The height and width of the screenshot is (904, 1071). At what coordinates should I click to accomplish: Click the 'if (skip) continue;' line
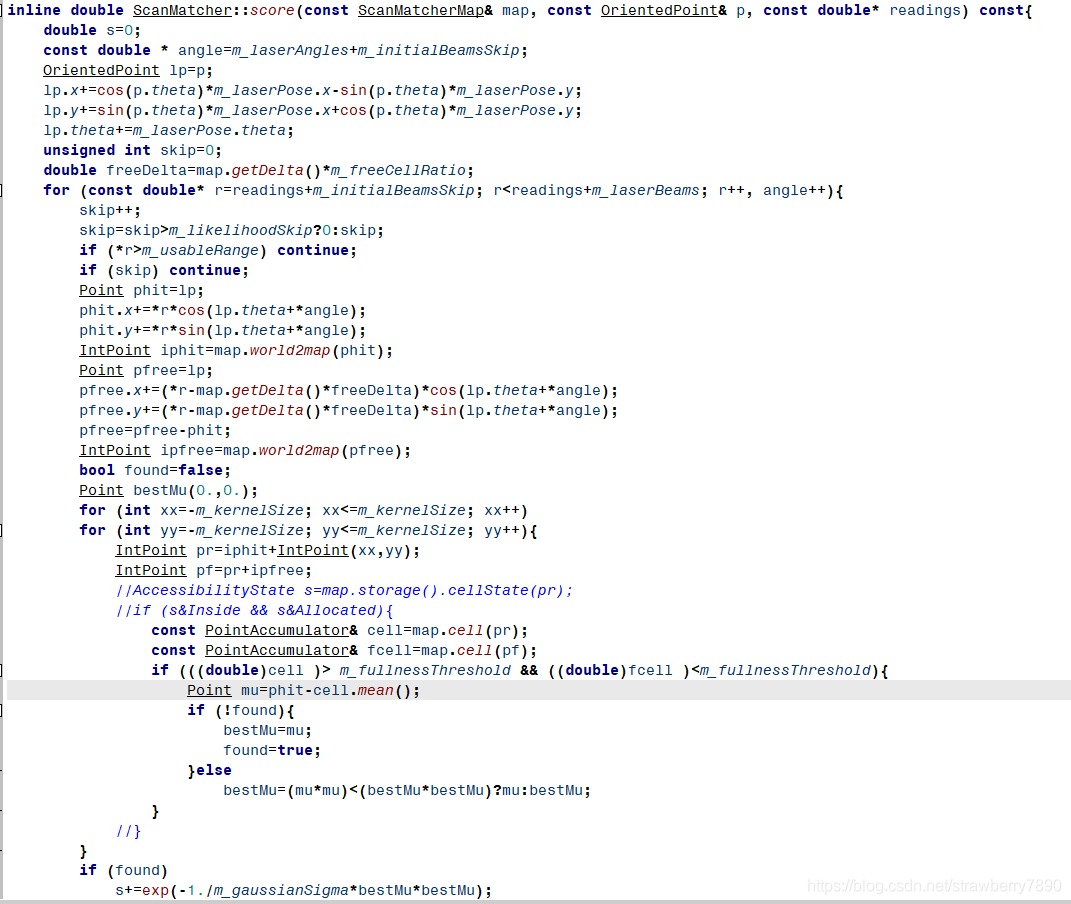point(164,270)
